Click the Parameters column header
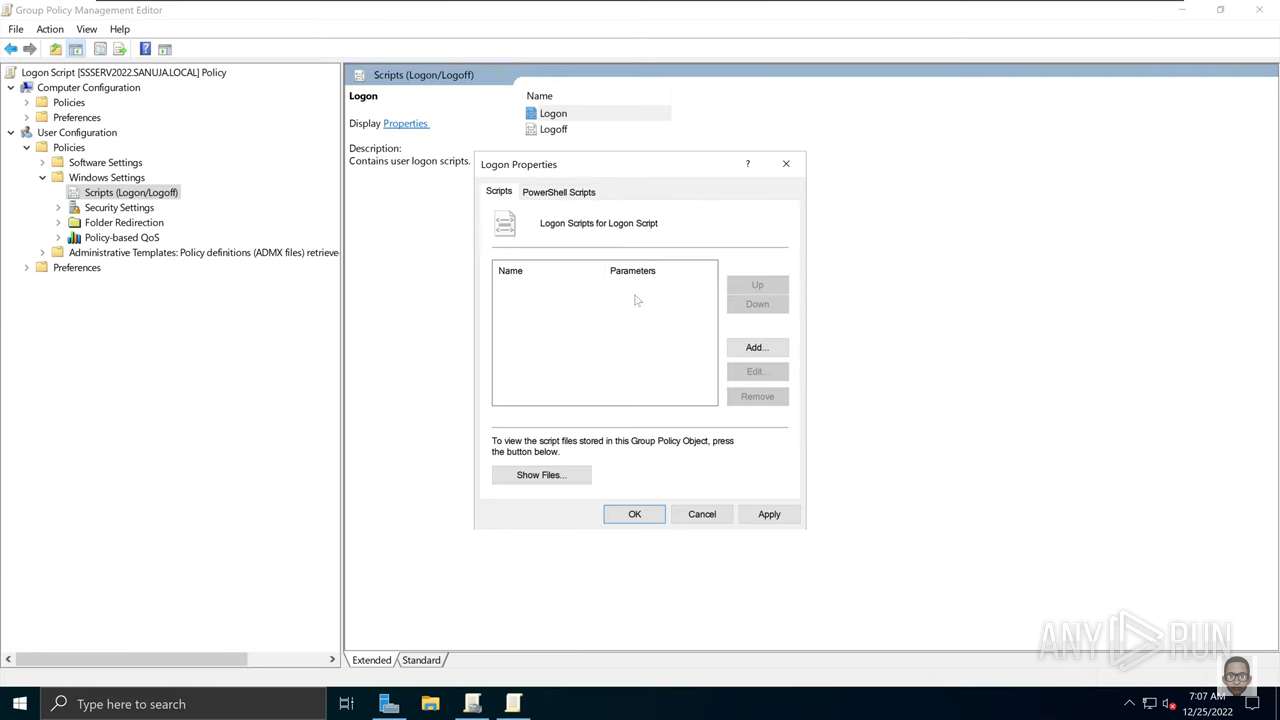 pyautogui.click(x=661, y=271)
